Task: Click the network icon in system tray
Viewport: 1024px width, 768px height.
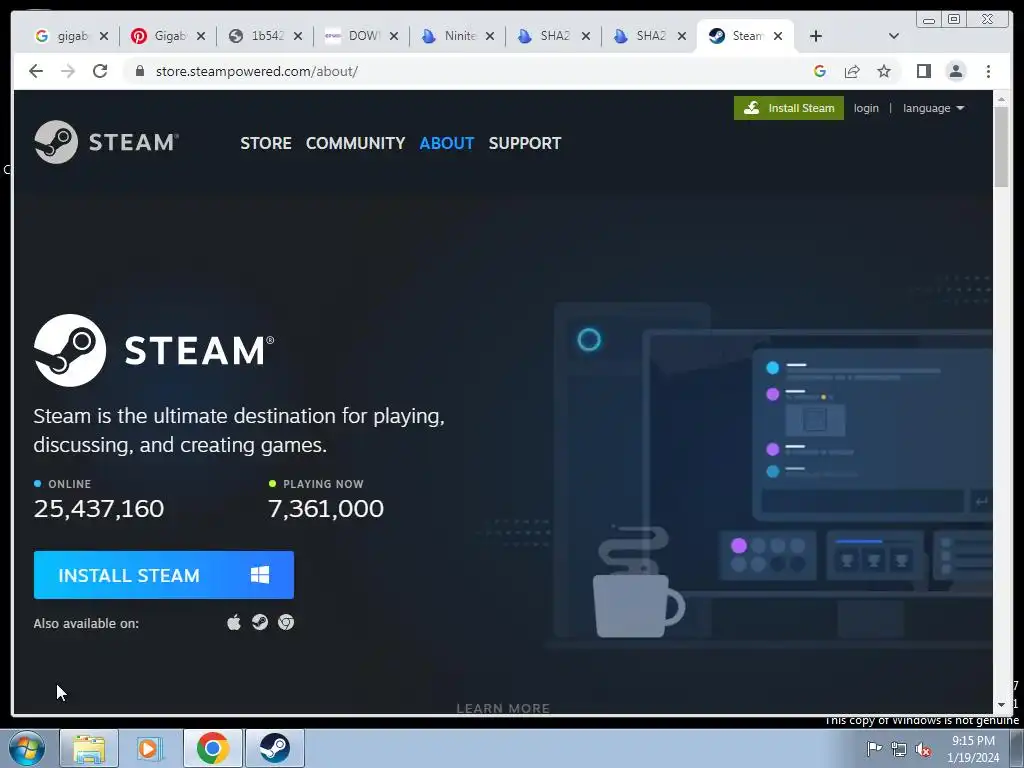Action: tap(899, 749)
